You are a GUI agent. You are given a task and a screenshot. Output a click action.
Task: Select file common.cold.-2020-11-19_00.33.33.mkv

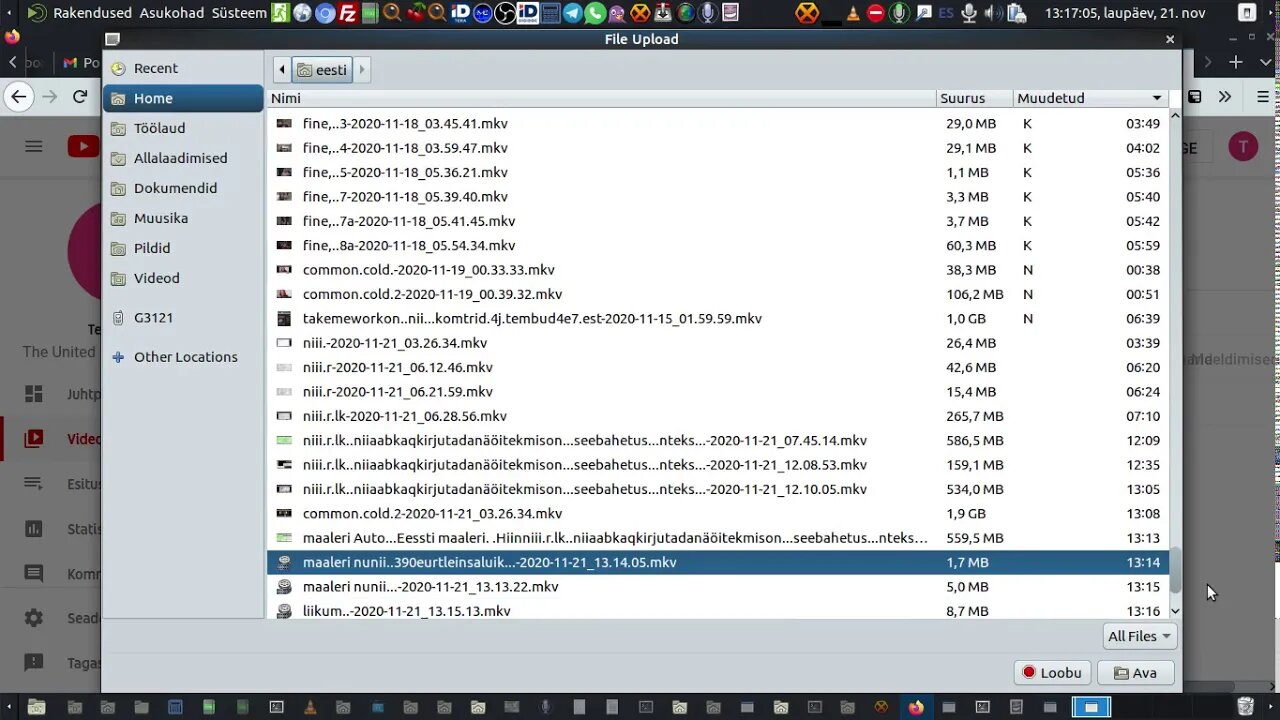click(x=717, y=270)
